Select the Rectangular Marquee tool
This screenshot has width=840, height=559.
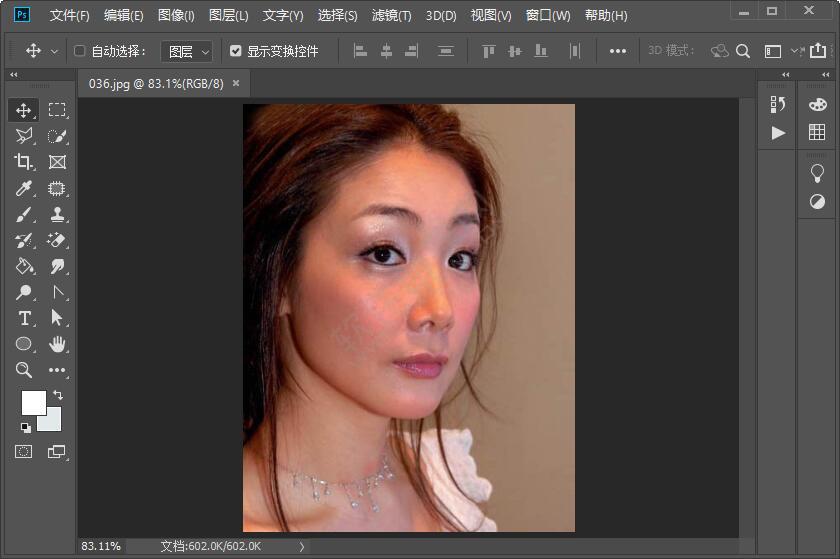point(57,110)
